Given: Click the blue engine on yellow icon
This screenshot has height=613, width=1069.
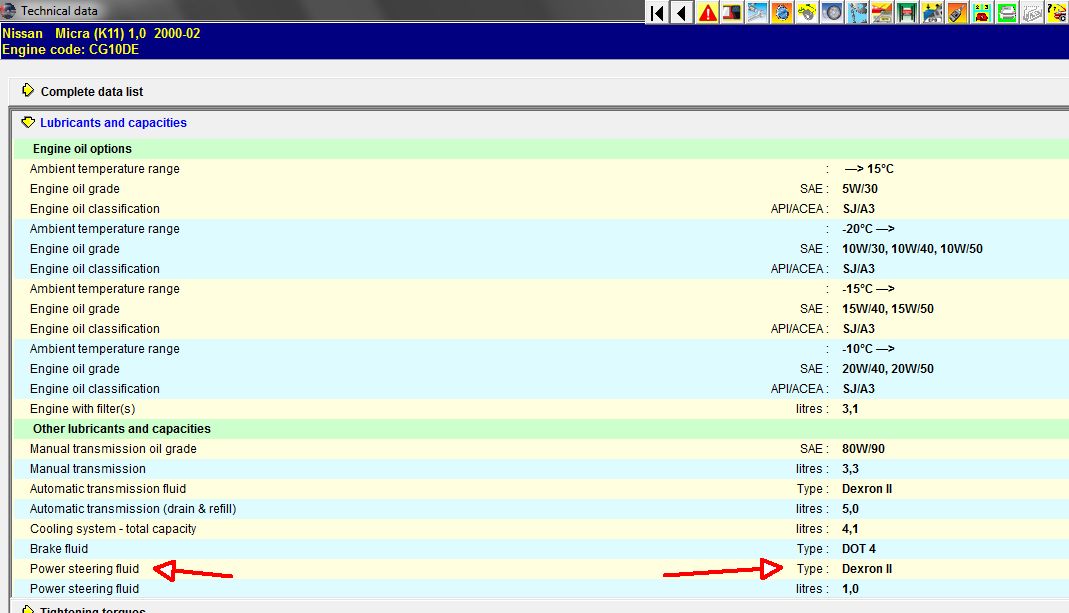Looking at the screenshot, I should [932, 12].
